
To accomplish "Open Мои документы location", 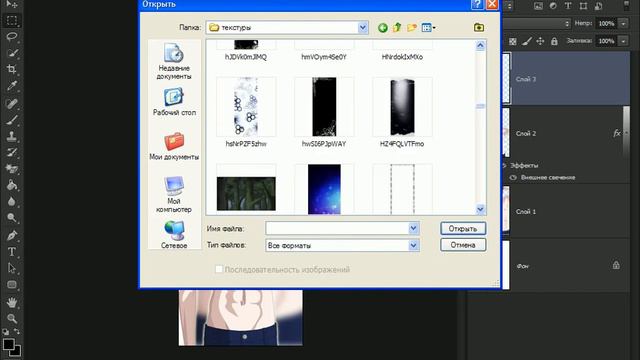I will [174, 146].
